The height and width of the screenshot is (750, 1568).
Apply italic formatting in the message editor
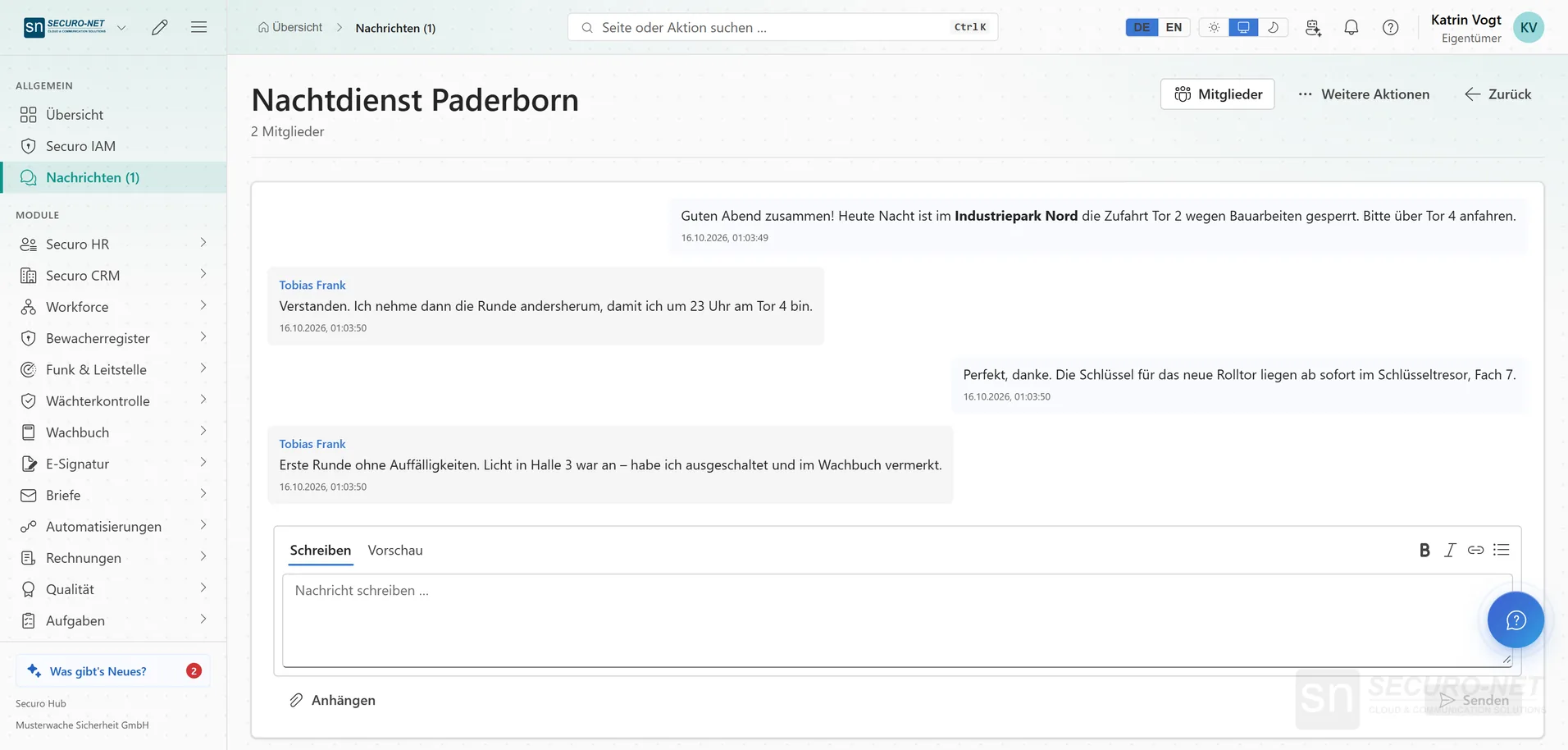pyautogui.click(x=1450, y=550)
